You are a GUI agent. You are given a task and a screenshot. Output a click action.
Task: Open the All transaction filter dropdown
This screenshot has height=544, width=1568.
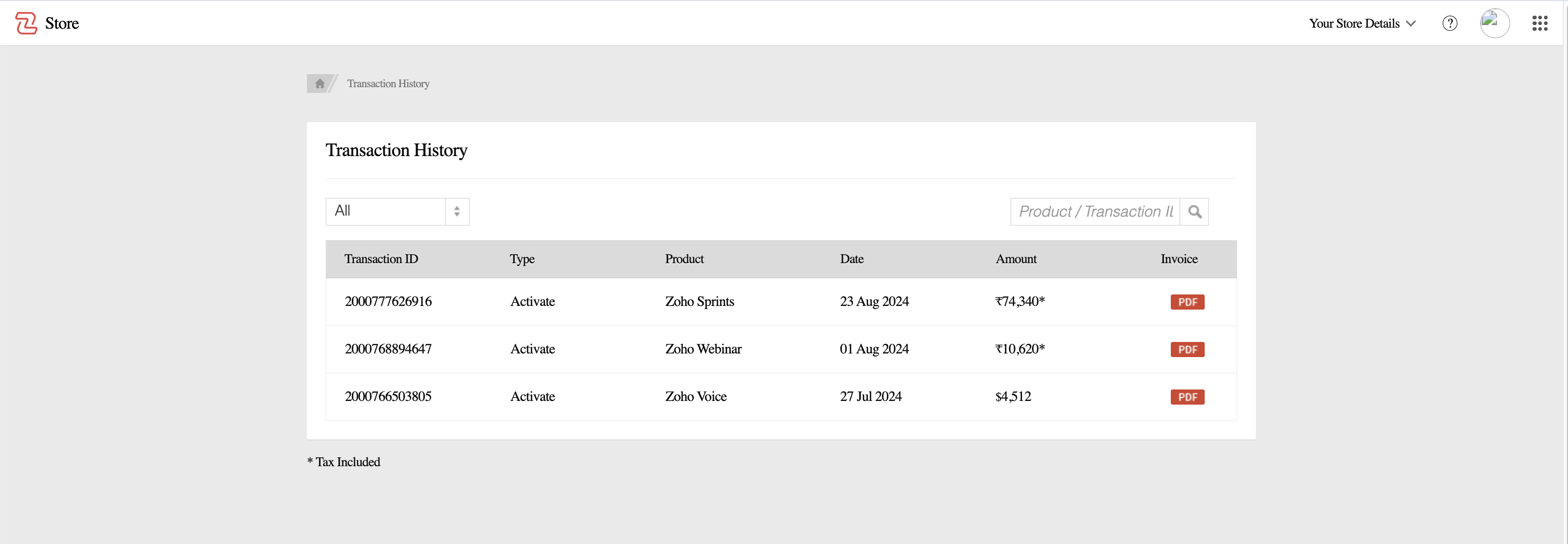pos(386,211)
